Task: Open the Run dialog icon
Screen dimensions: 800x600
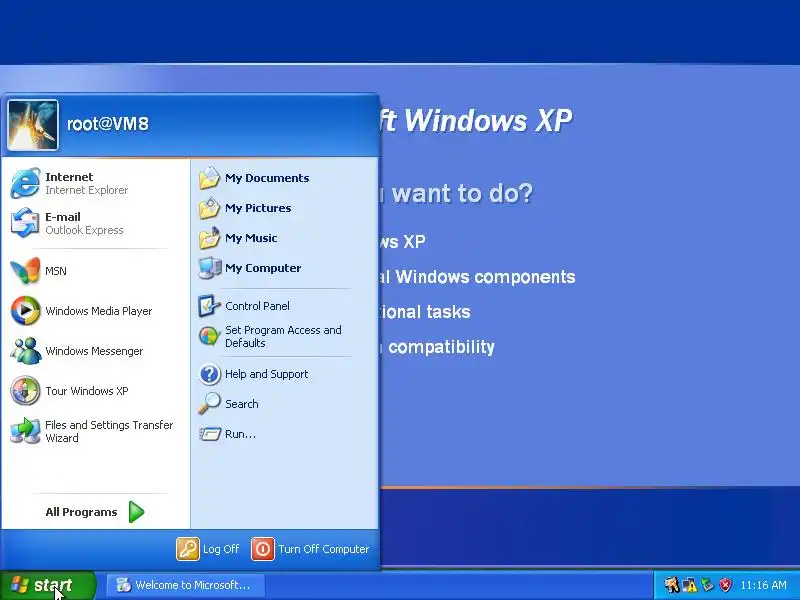Action: click(x=209, y=434)
